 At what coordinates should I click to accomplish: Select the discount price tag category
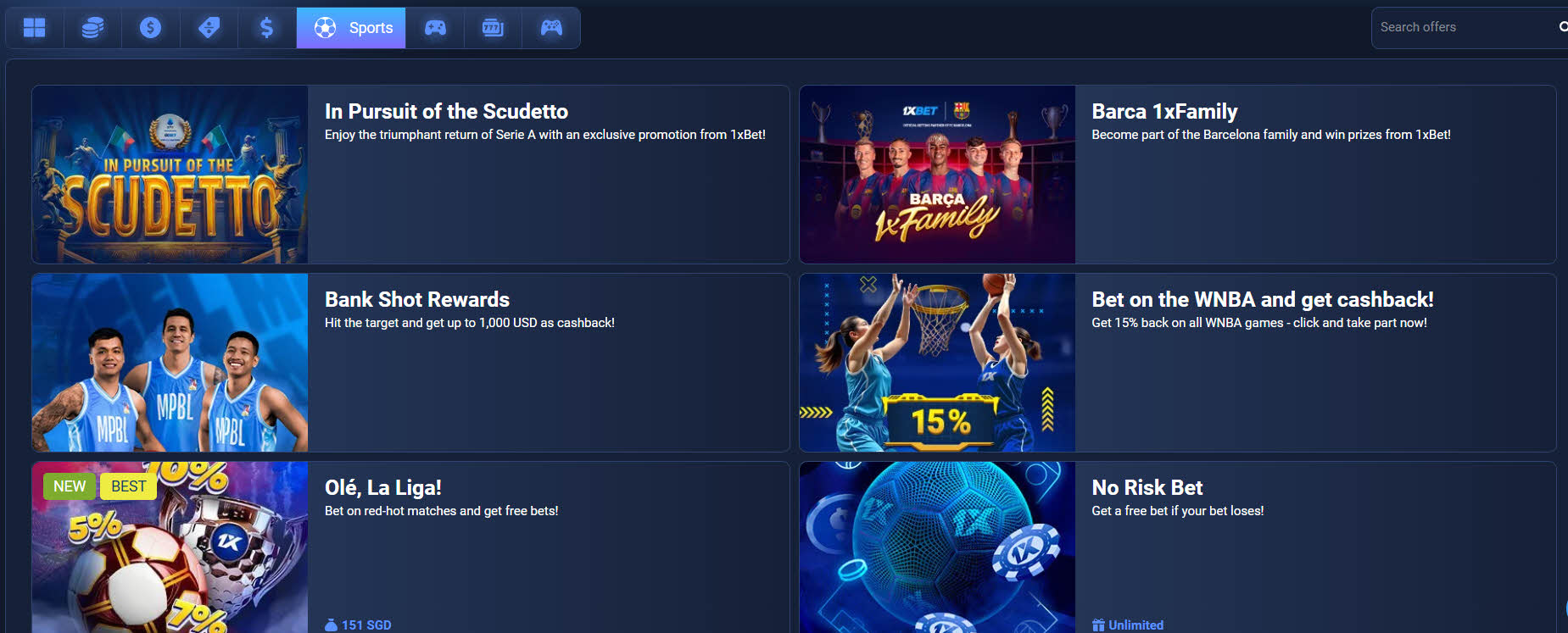(x=209, y=28)
